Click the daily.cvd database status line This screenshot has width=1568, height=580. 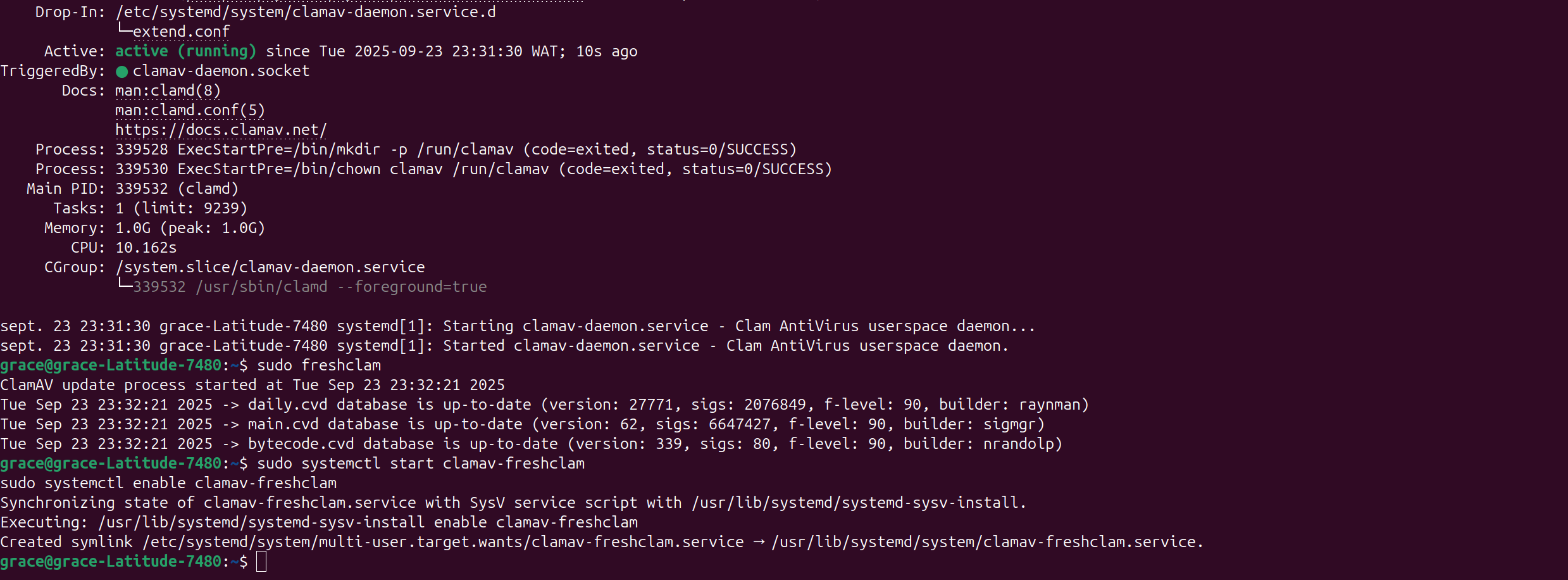[544, 405]
